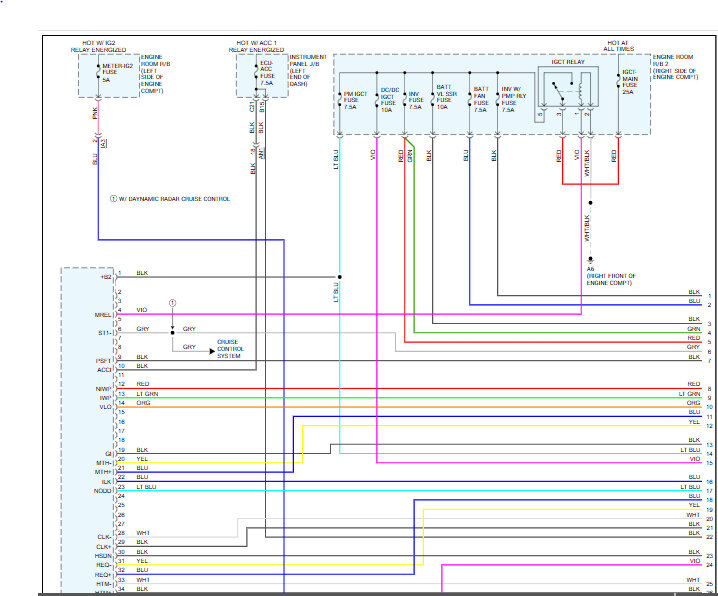Select the BATT FAN FUSE 7.5A label
The width and height of the screenshot is (718, 596).
pos(481,99)
